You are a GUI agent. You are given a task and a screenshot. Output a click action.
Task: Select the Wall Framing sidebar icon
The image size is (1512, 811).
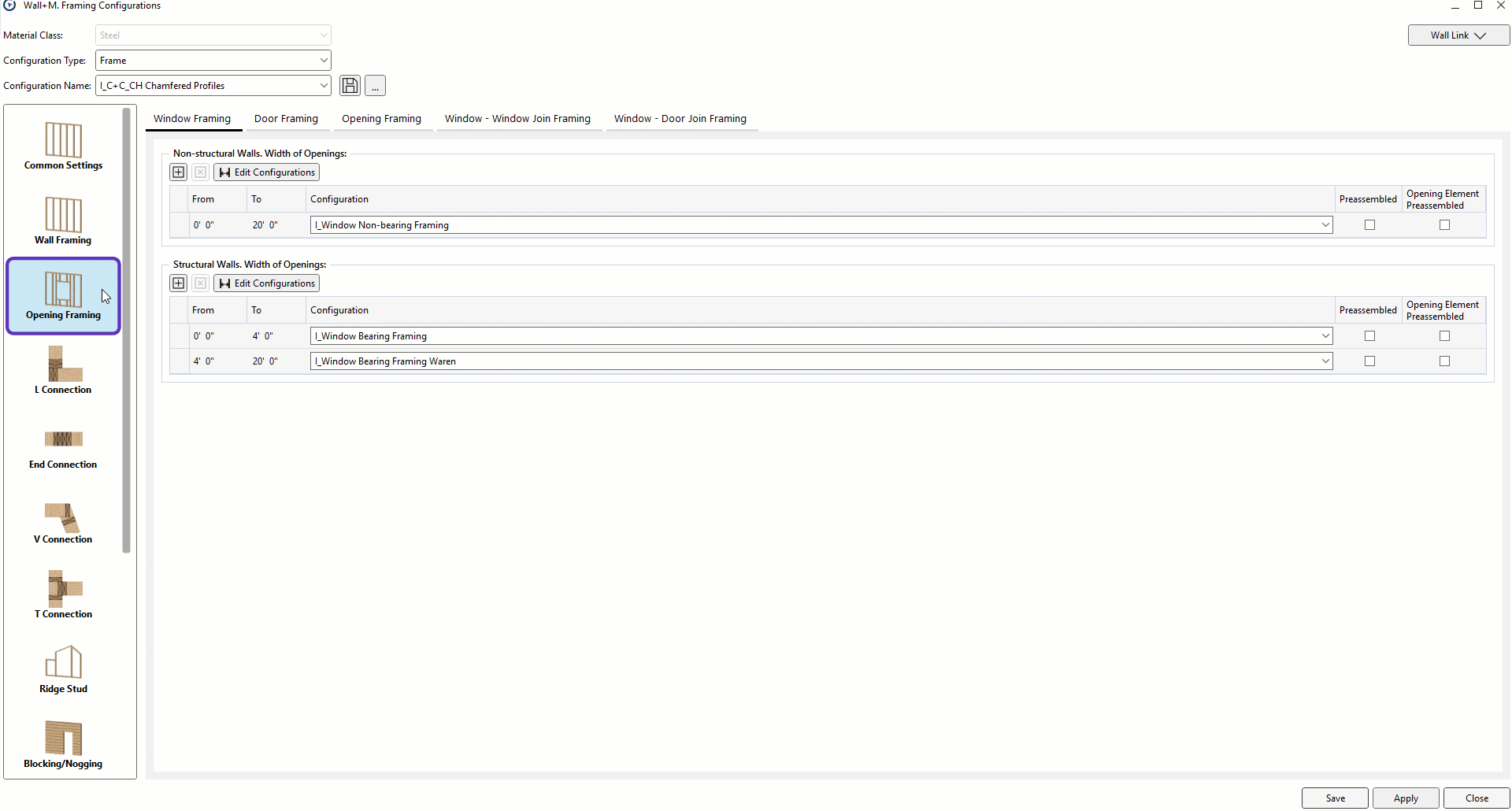(63, 221)
